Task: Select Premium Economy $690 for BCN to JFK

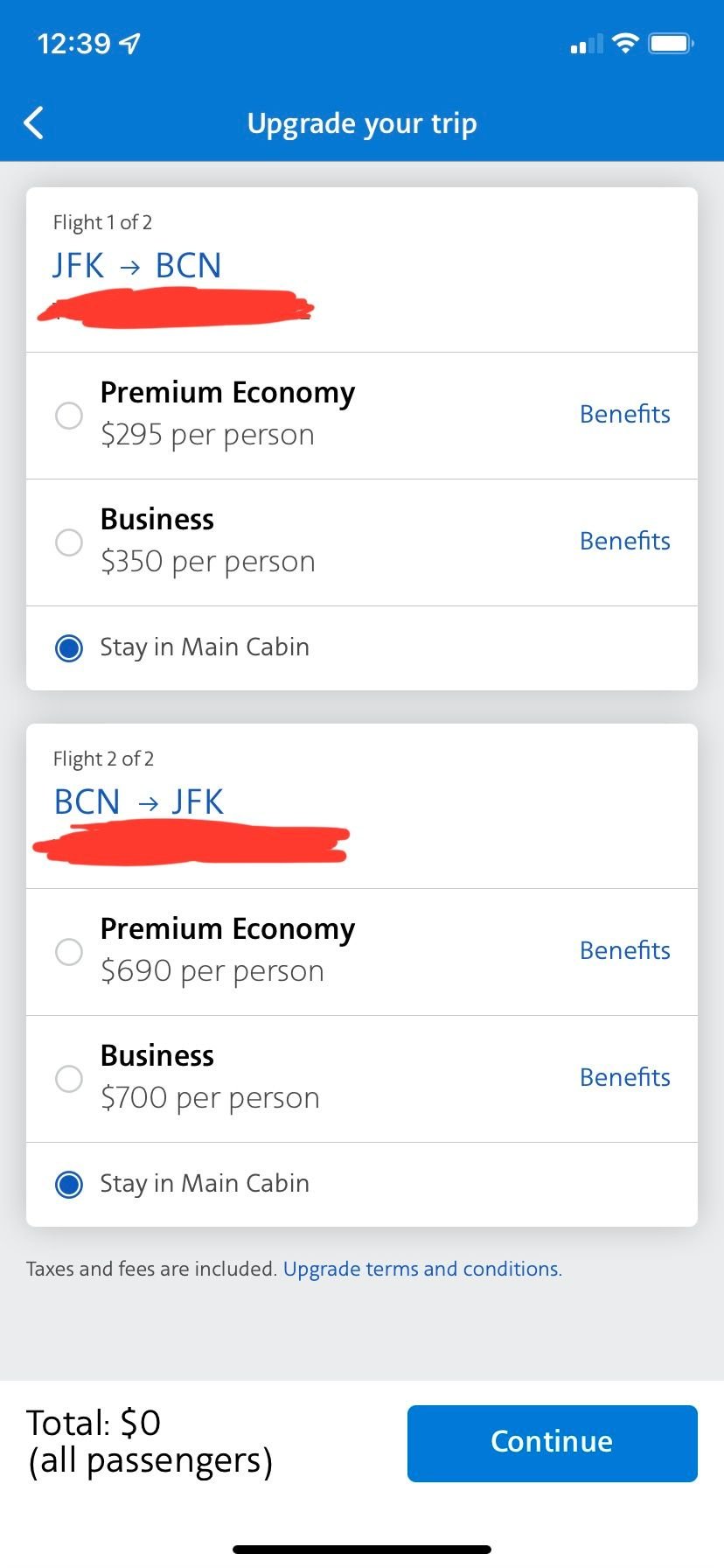Action: coord(69,951)
